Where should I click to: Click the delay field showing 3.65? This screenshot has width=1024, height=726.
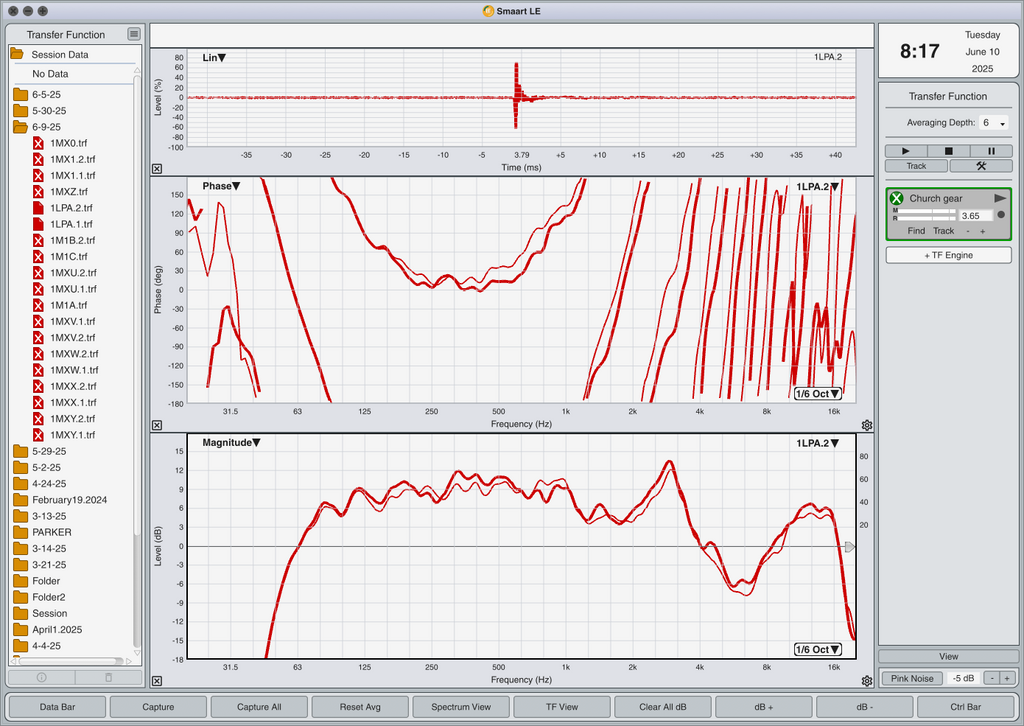pos(975,215)
